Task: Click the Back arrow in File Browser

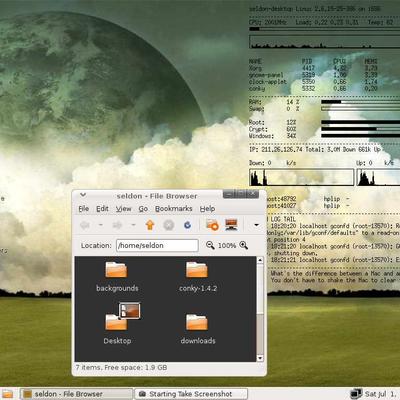Action: tap(85, 225)
